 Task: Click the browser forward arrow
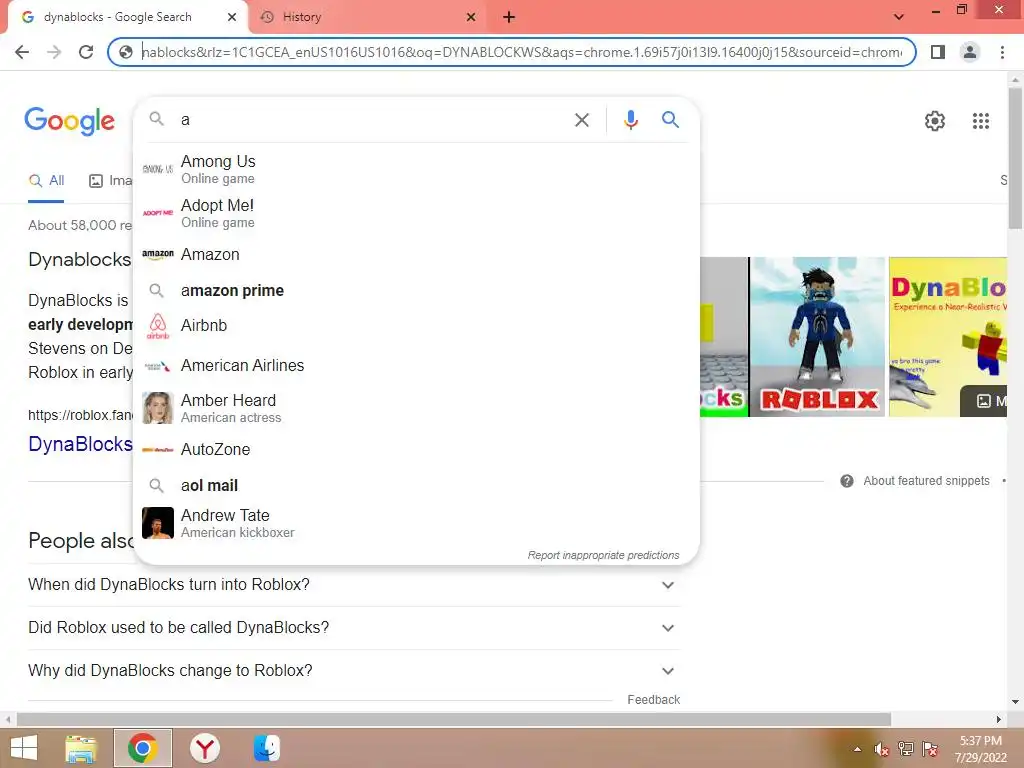pyautogui.click(x=54, y=52)
